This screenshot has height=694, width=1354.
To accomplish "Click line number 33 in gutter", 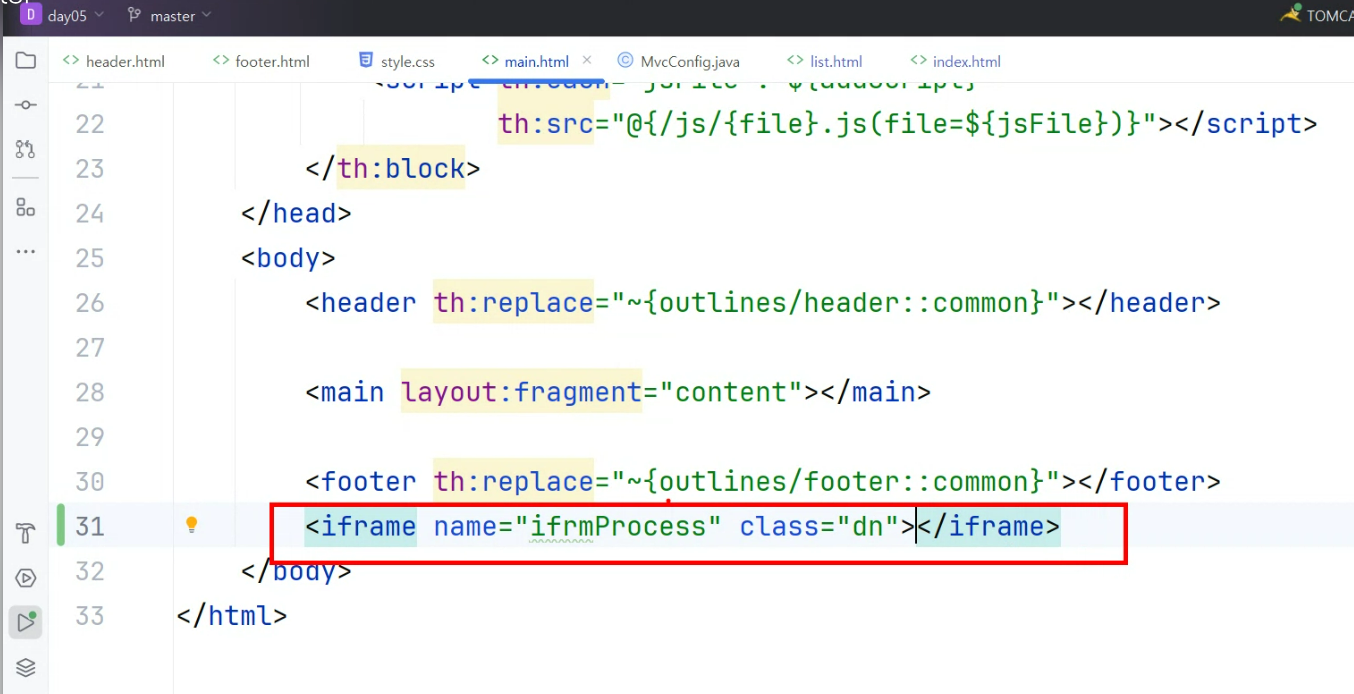I will coord(89,615).
